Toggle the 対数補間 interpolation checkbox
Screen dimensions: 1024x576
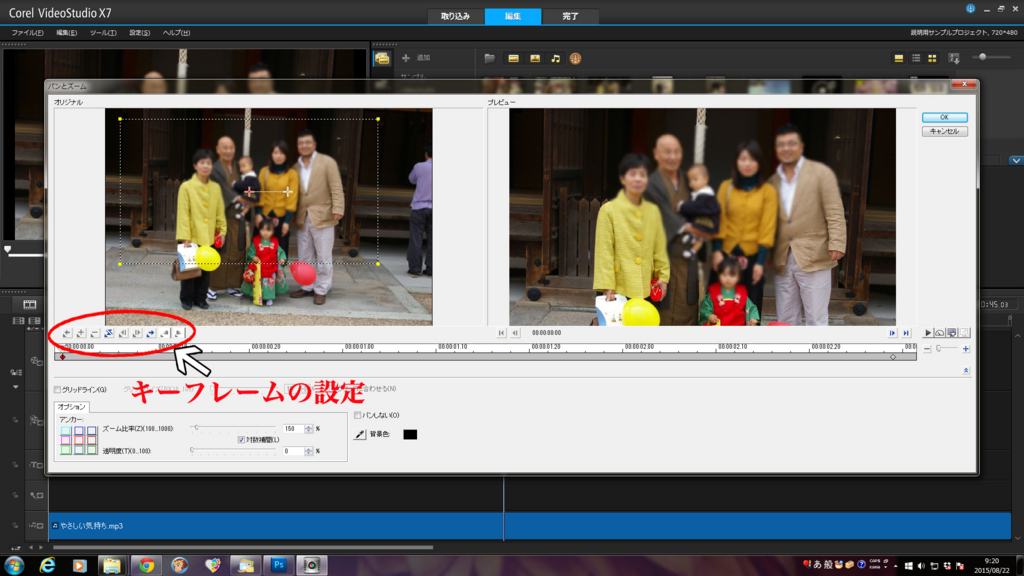240,439
